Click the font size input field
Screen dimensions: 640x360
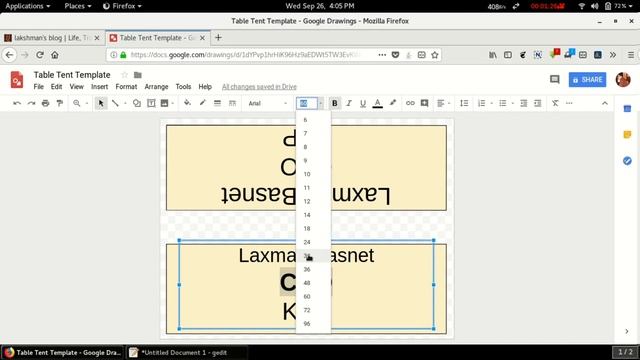pos(307,103)
